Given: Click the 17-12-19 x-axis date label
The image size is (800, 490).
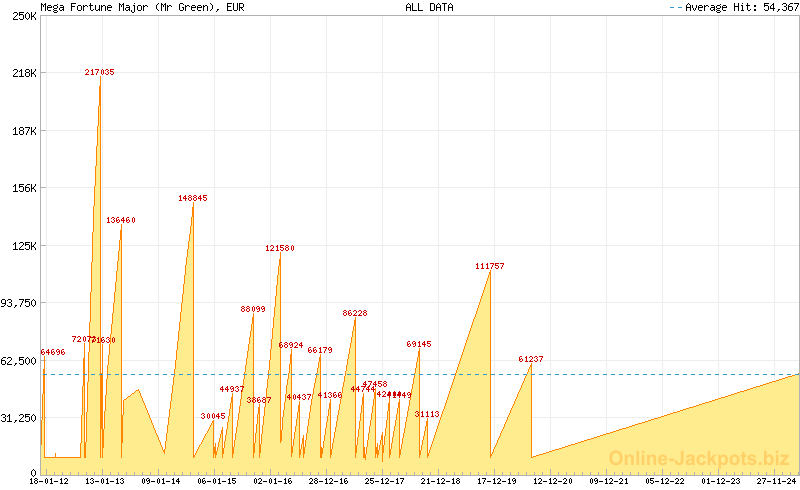Looking at the screenshot, I should coord(497,481).
